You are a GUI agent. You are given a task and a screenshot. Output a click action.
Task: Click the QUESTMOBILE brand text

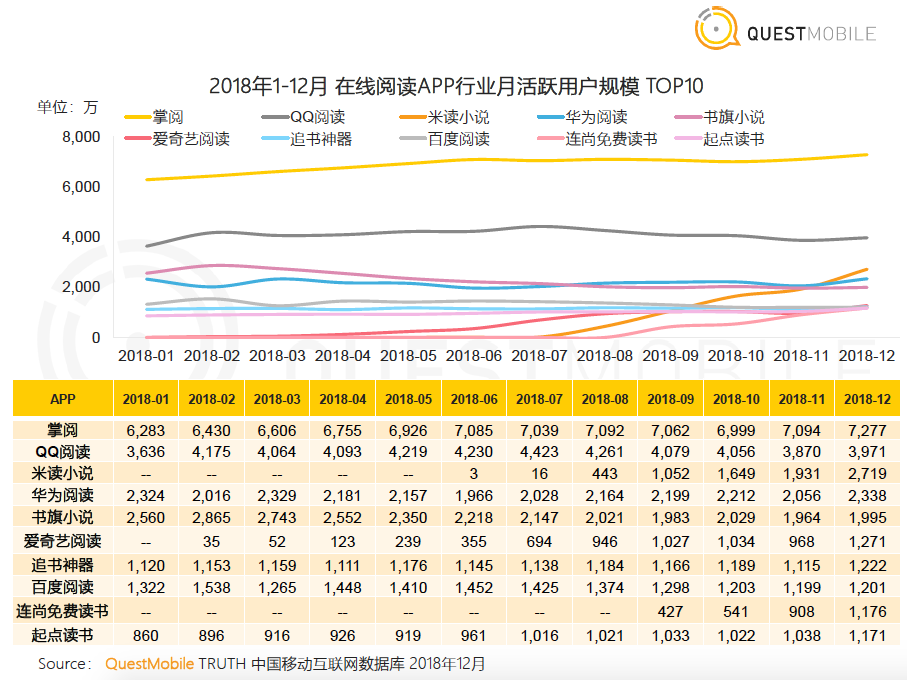point(812,34)
